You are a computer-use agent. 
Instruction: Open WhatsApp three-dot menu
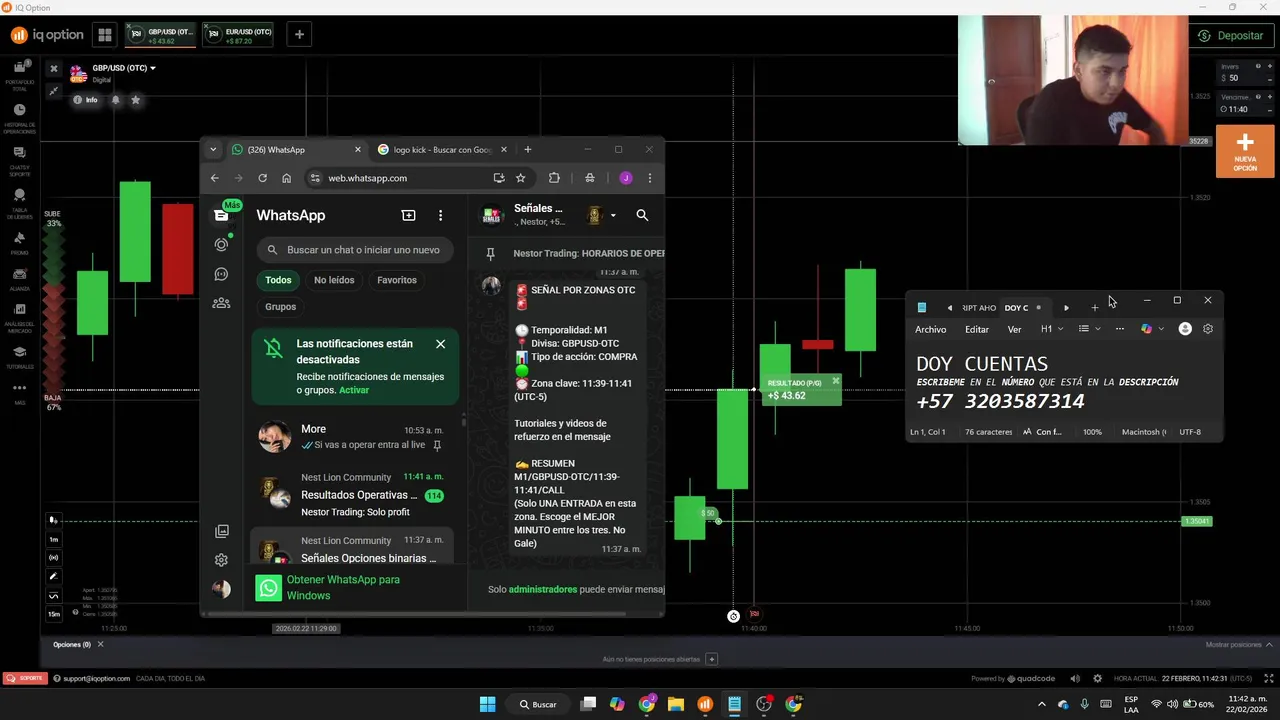(440, 215)
